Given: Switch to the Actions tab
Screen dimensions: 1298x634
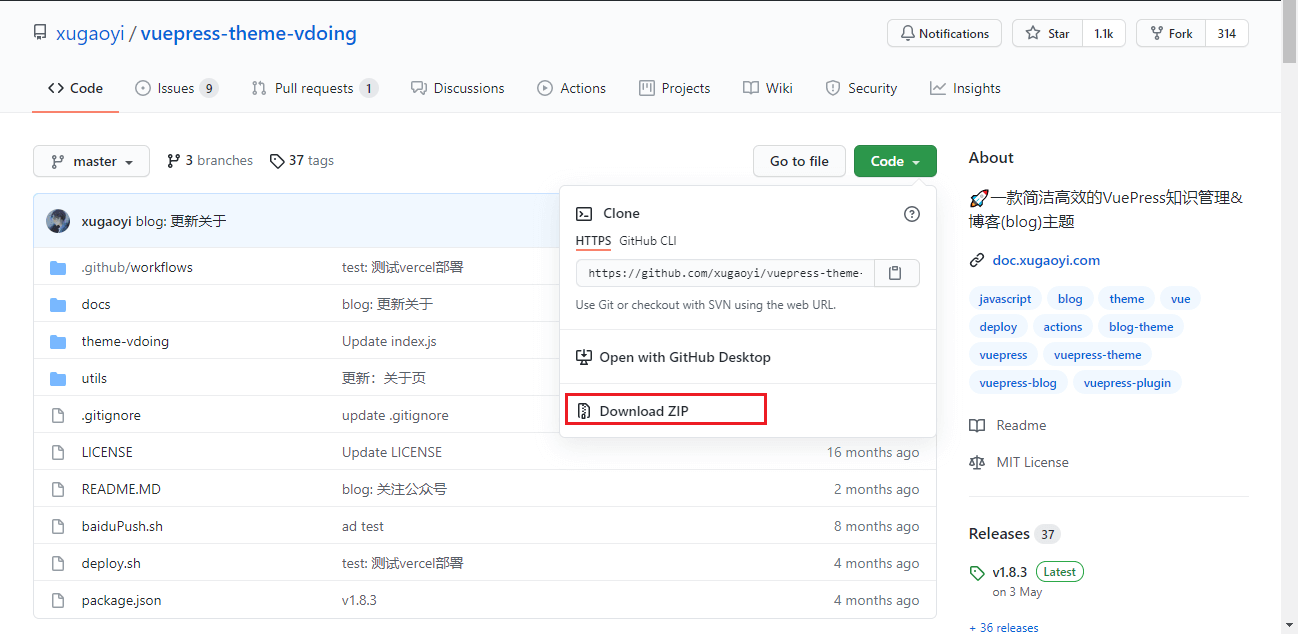Looking at the screenshot, I should 572,88.
